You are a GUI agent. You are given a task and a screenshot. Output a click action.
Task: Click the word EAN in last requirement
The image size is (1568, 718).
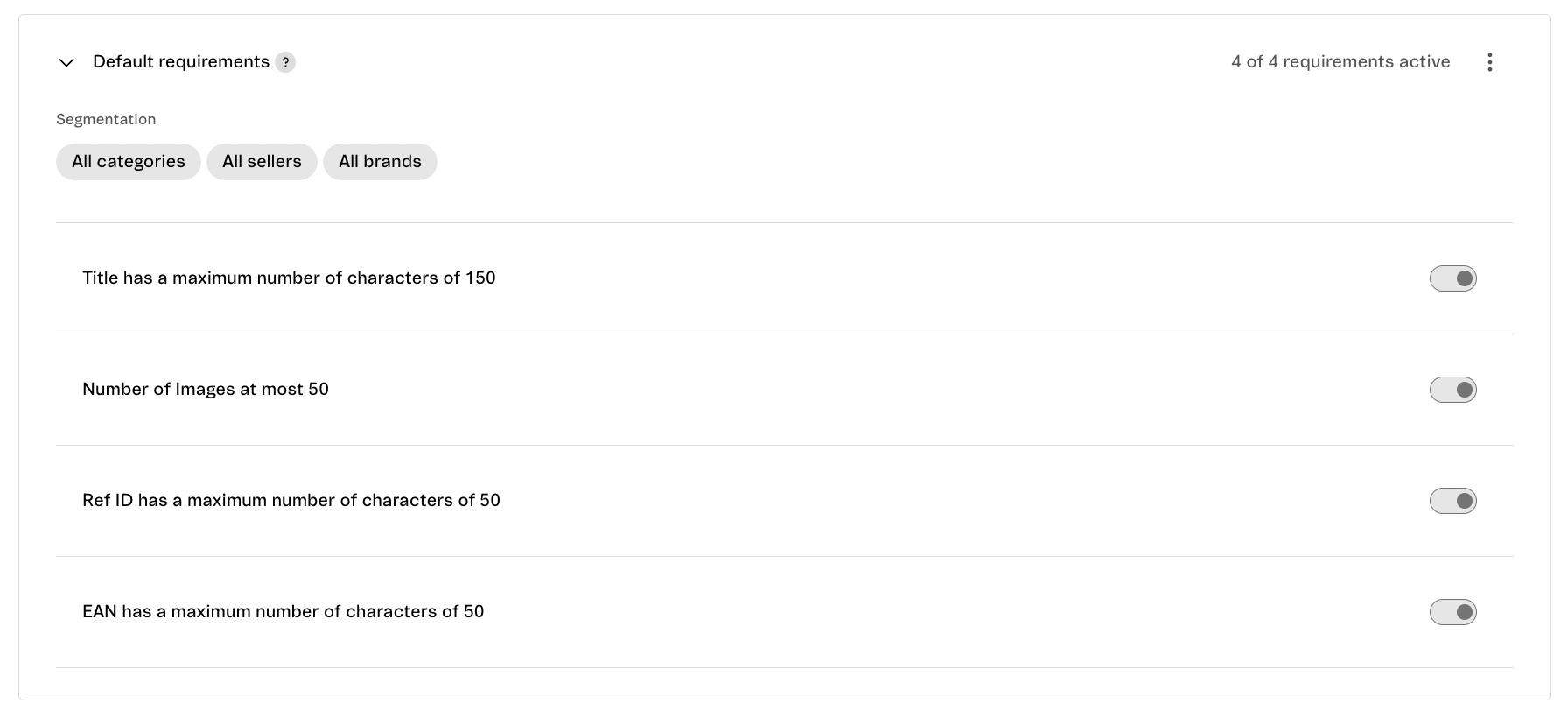click(99, 612)
